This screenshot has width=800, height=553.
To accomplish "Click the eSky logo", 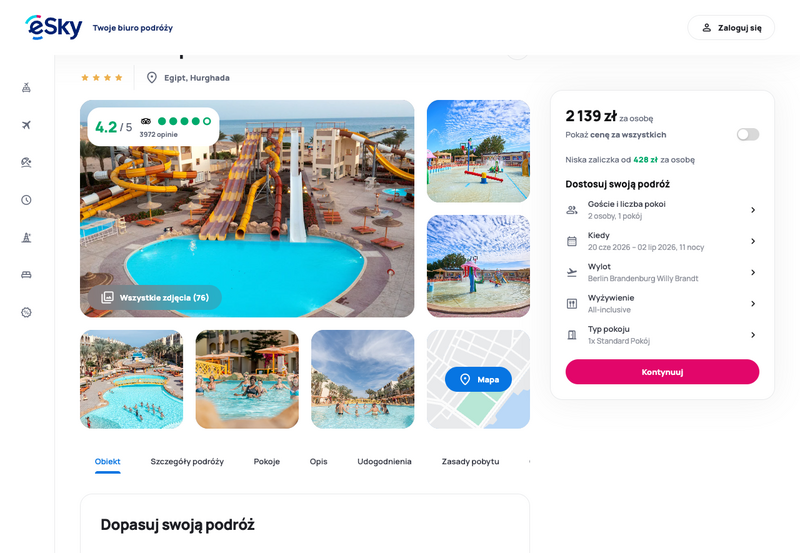I will coord(54,27).
